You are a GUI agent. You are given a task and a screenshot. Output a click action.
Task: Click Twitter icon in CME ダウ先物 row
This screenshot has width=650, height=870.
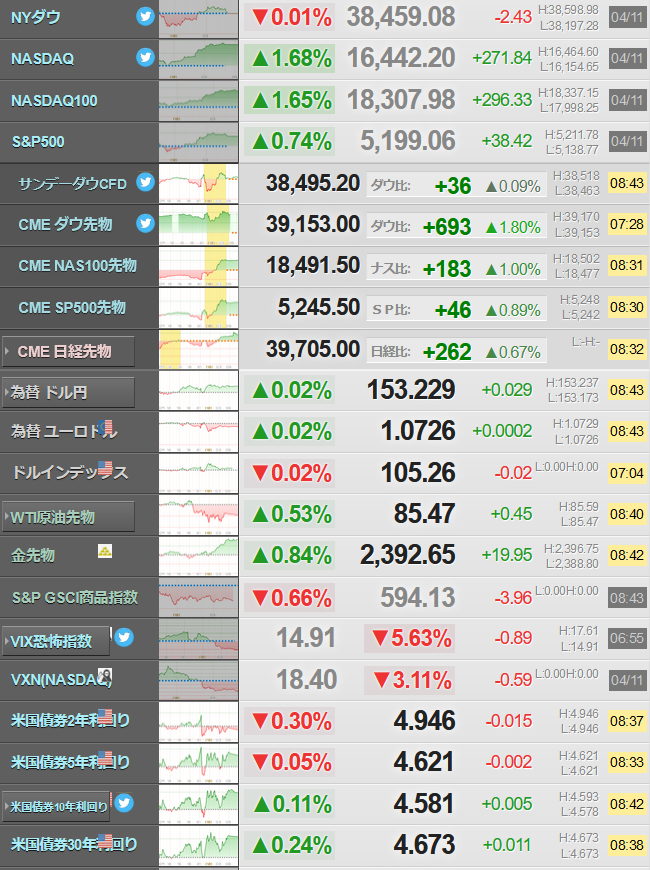coord(145,223)
